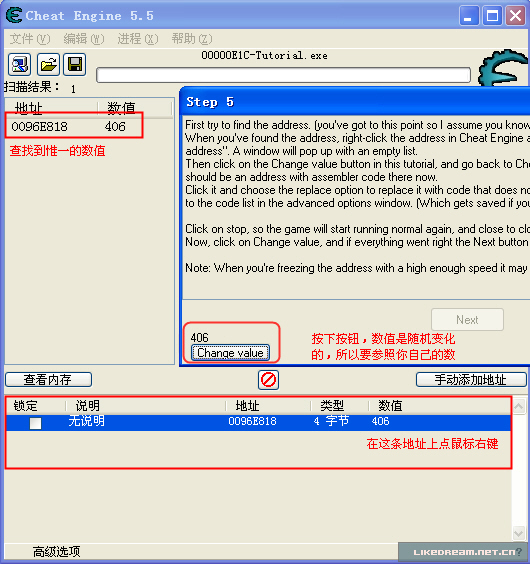530x564 pixels.
Task: Click the Cheat Engine title bar icon
Action: [x=14, y=15]
